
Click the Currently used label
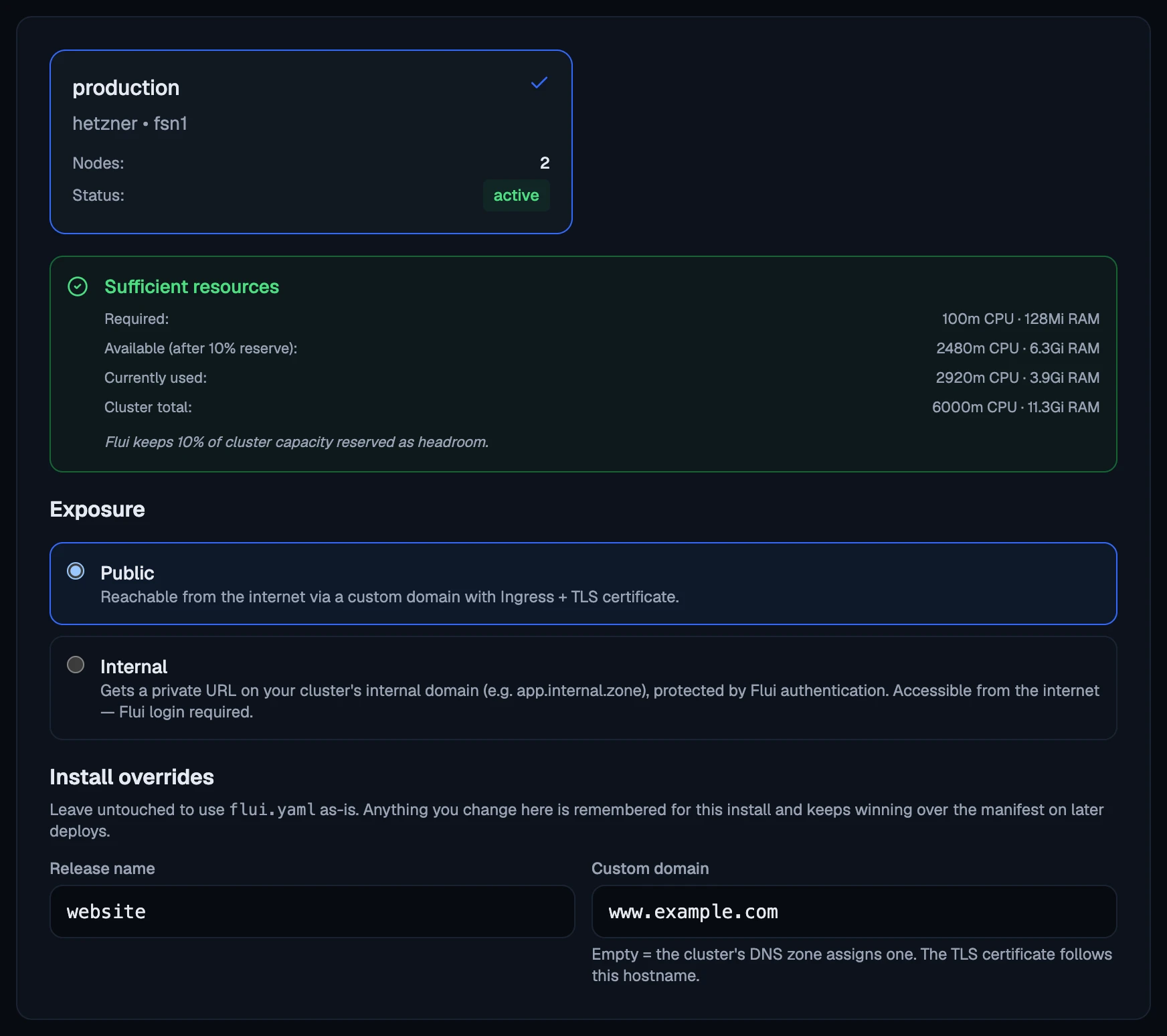(x=156, y=377)
